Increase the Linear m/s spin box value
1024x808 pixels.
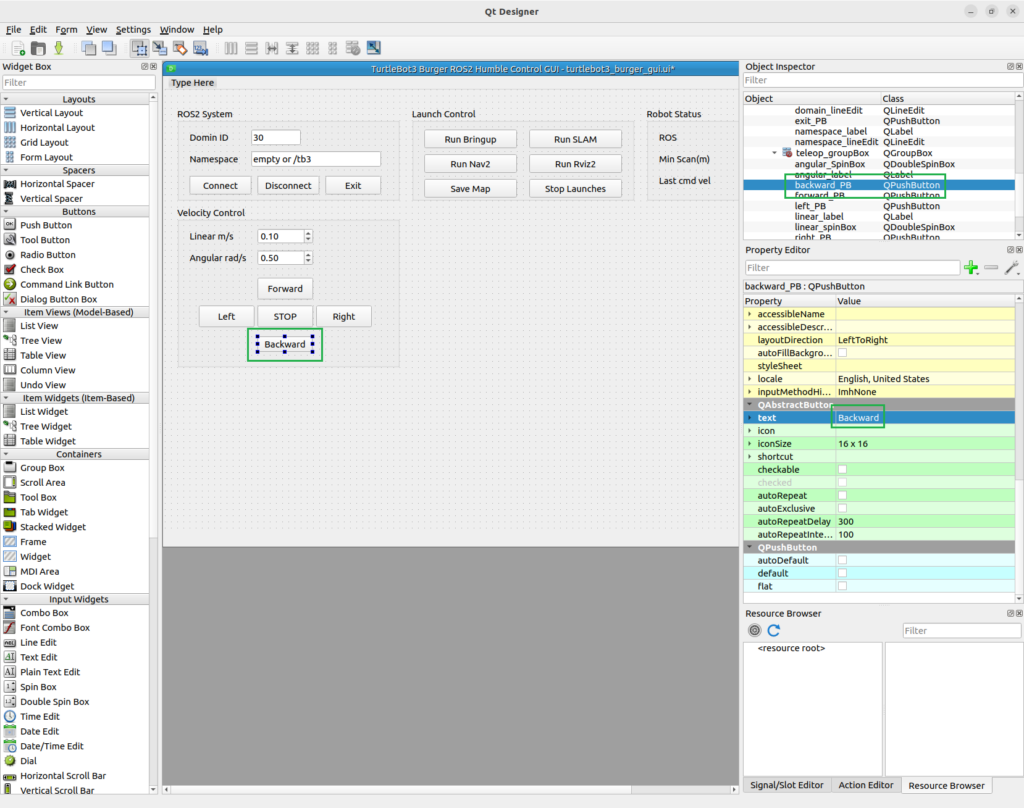[x=308, y=233]
